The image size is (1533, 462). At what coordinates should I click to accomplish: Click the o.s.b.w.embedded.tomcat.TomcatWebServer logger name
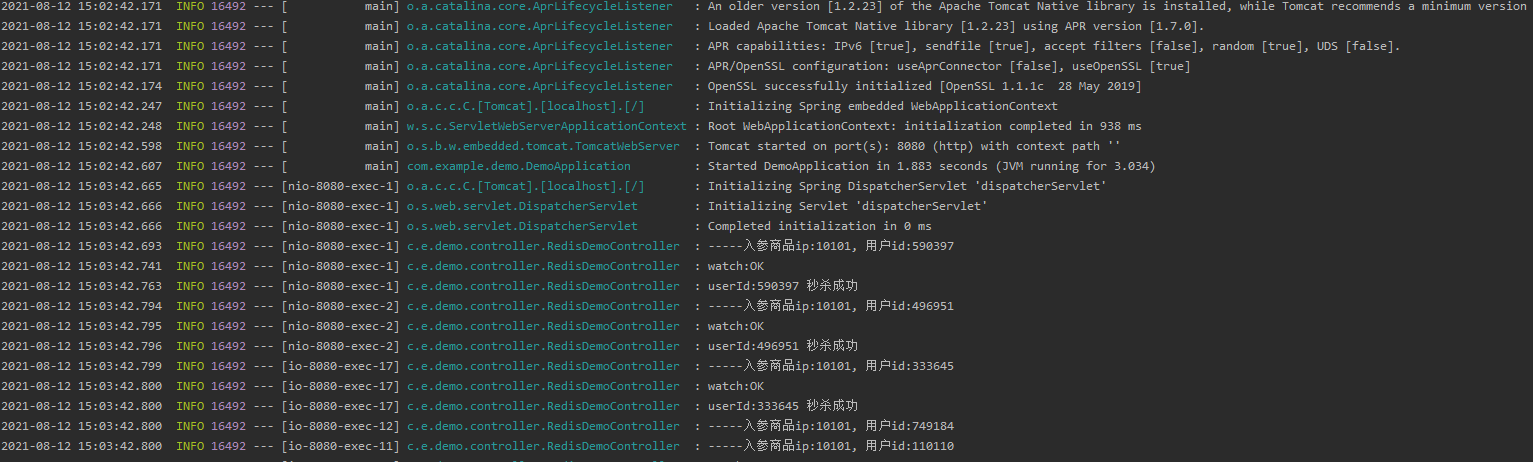tap(543, 146)
